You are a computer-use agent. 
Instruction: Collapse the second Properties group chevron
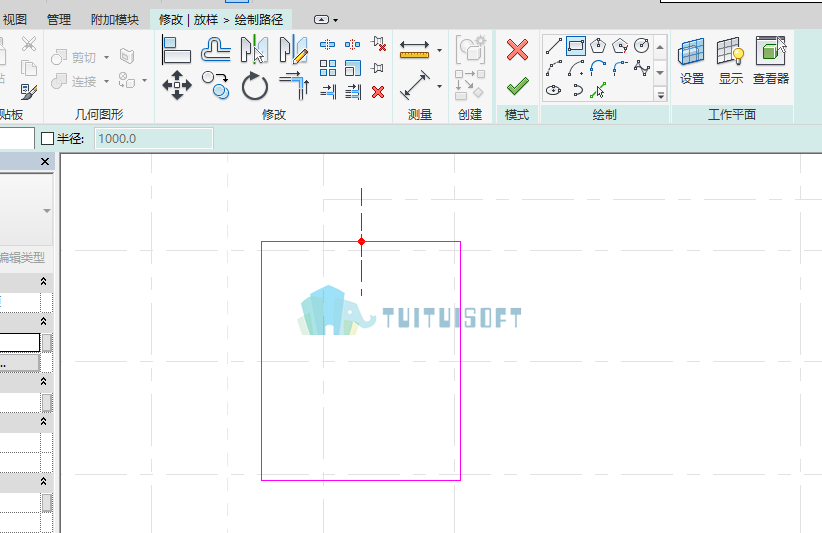[x=44, y=321]
